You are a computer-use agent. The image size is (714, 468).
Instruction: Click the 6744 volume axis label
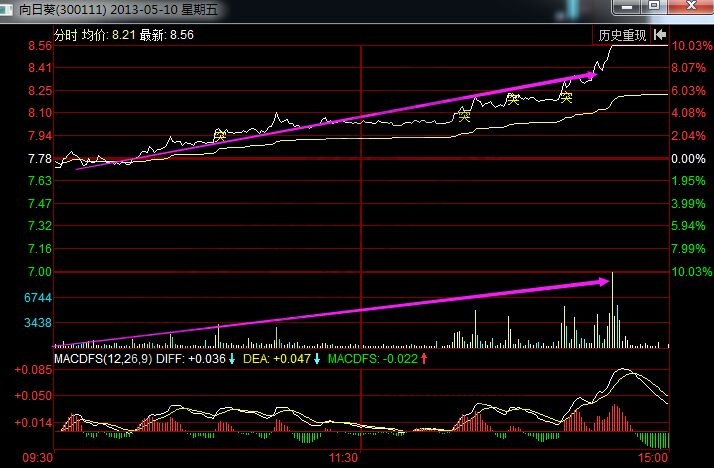click(x=38, y=298)
